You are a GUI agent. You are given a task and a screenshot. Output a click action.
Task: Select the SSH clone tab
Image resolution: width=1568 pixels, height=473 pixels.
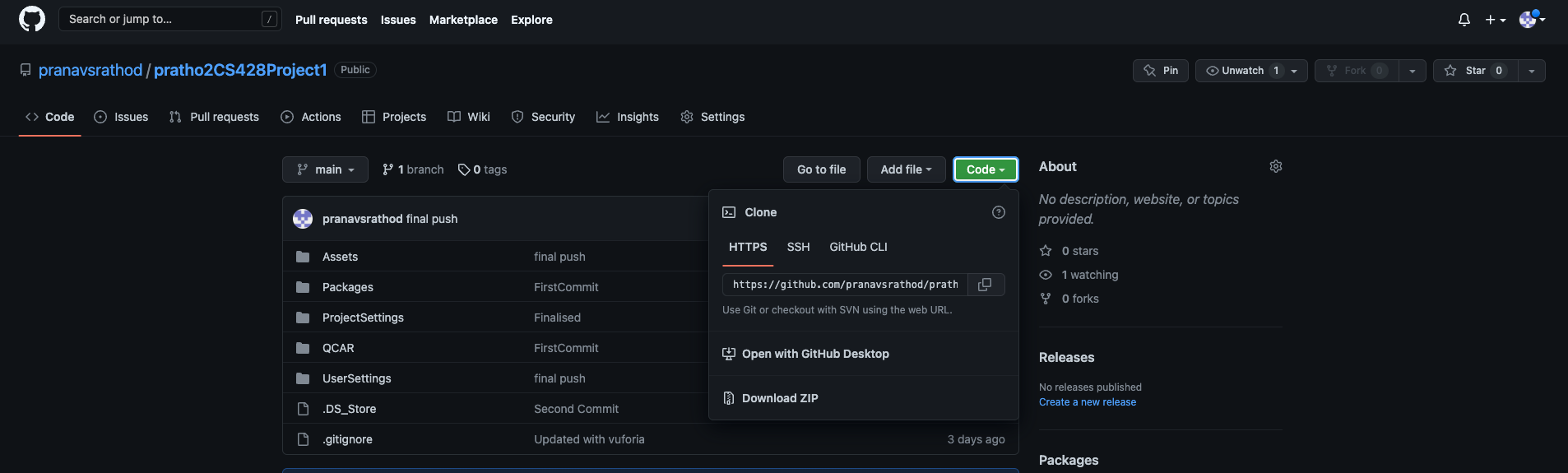(798, 247)
